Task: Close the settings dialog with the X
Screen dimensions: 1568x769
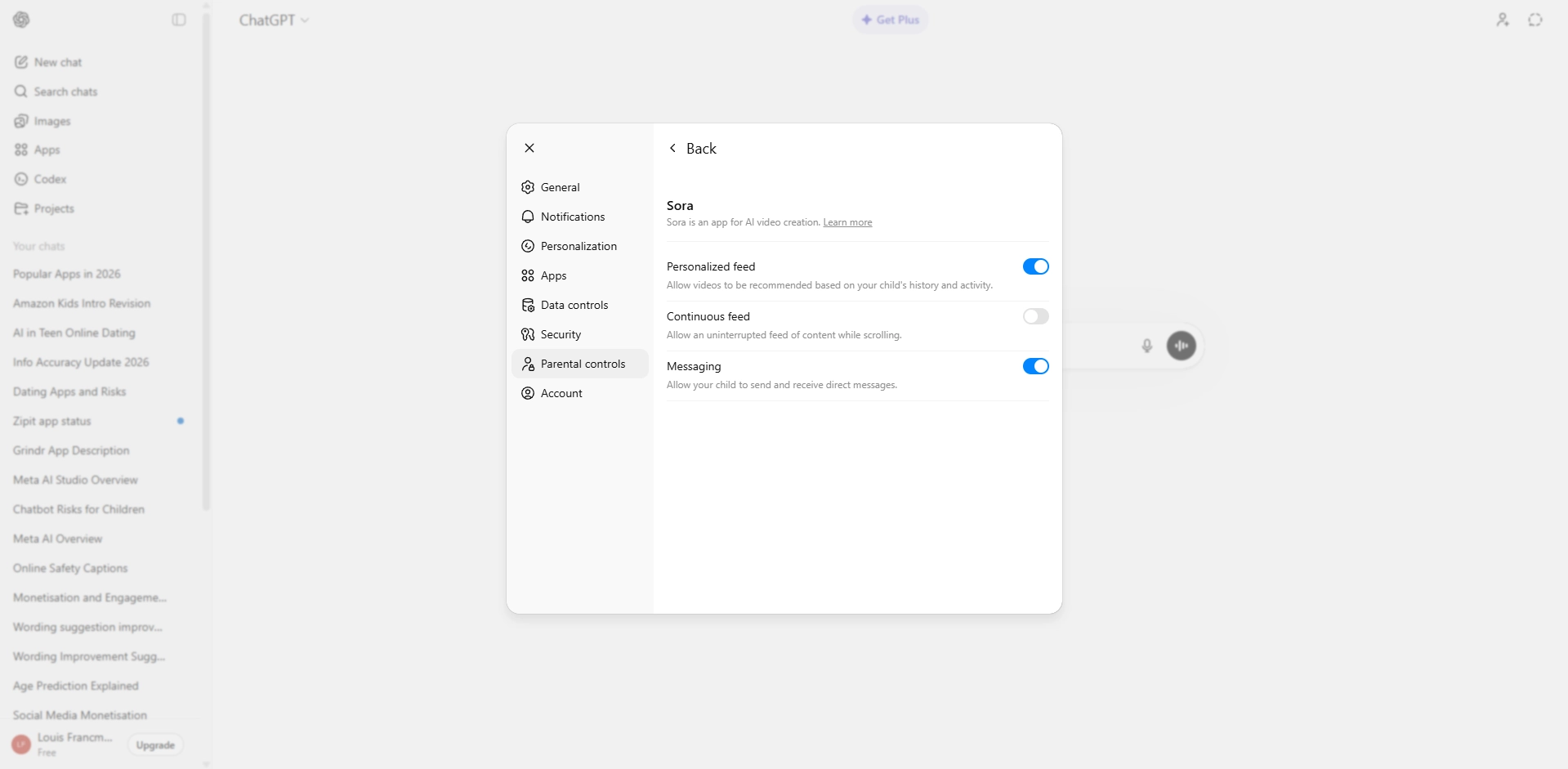Action: click(x=529, y=148)
